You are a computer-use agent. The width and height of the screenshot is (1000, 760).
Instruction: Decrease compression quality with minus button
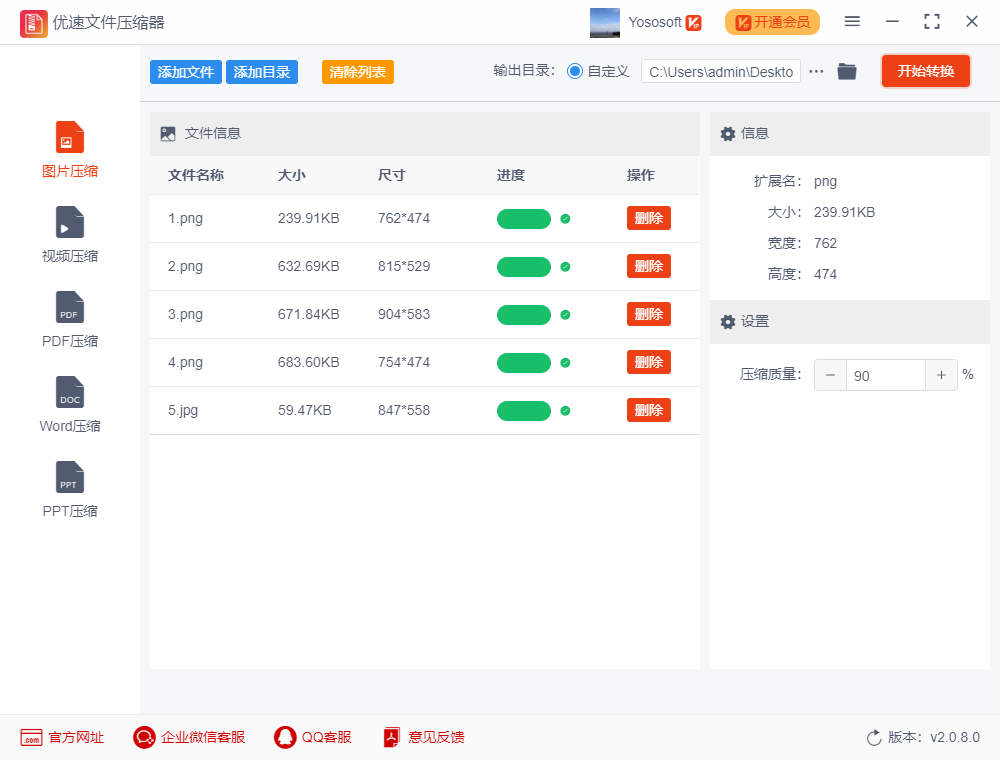click(830, 375)
